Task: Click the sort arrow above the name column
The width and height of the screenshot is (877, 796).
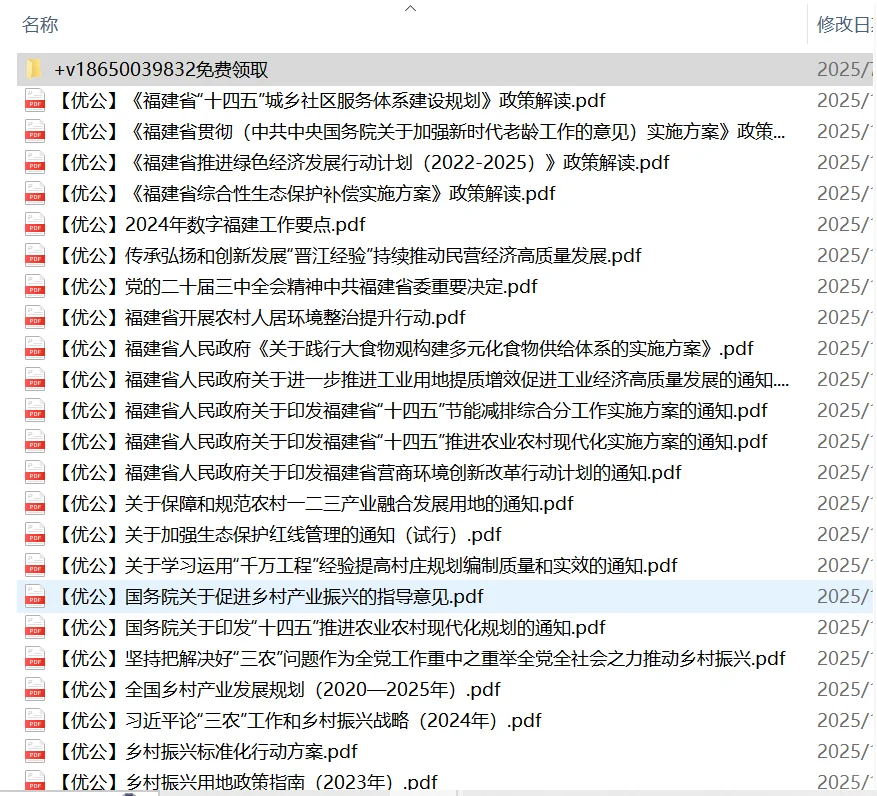Action: click(411, 8)
